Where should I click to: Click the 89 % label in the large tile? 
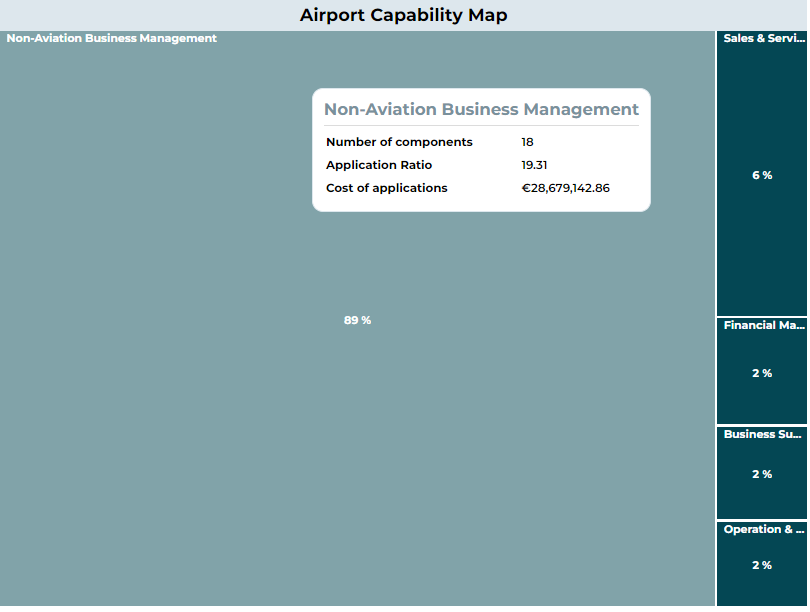(x=357, y=321)
